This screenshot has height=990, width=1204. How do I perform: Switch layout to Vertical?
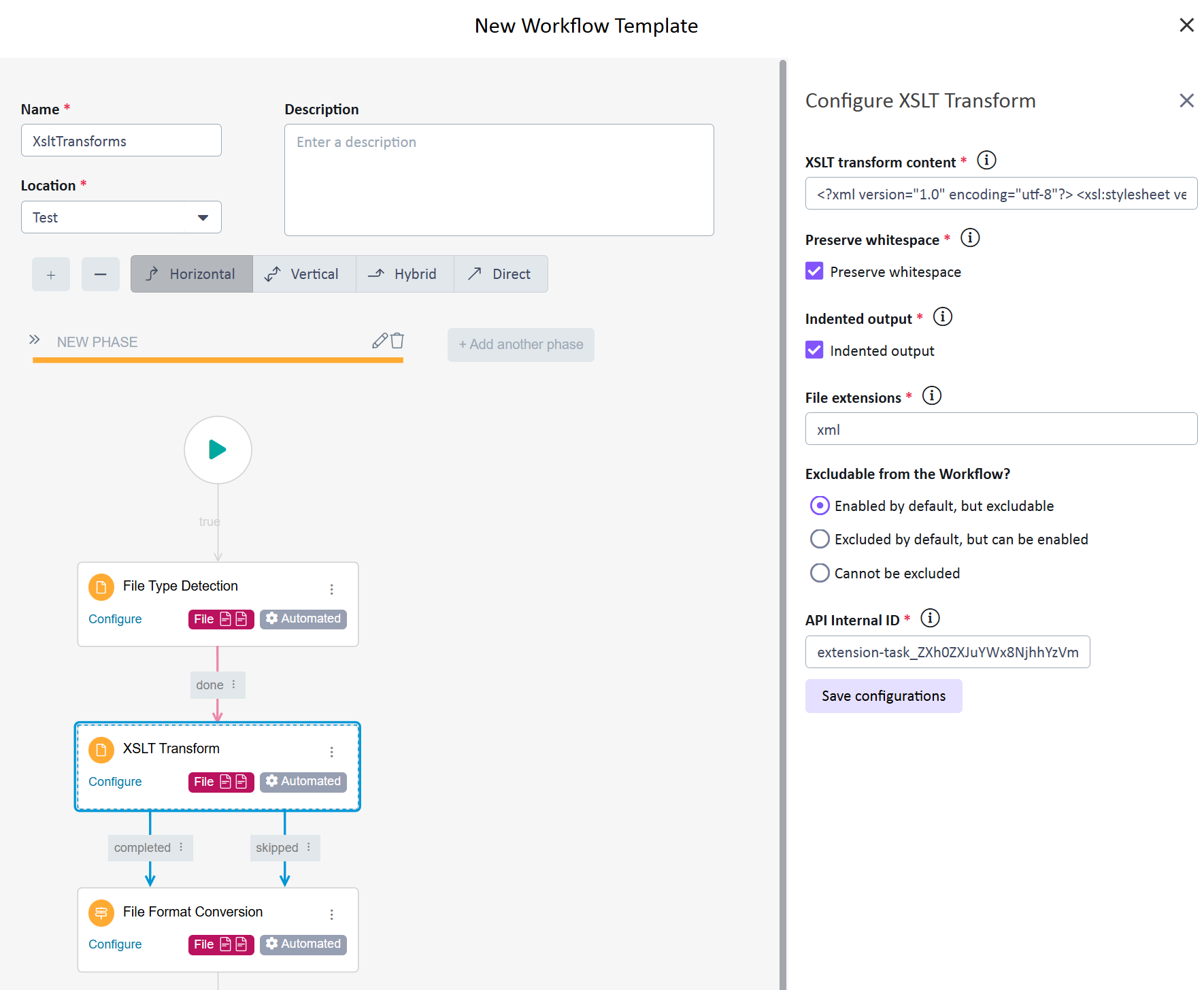coord(304,274)
